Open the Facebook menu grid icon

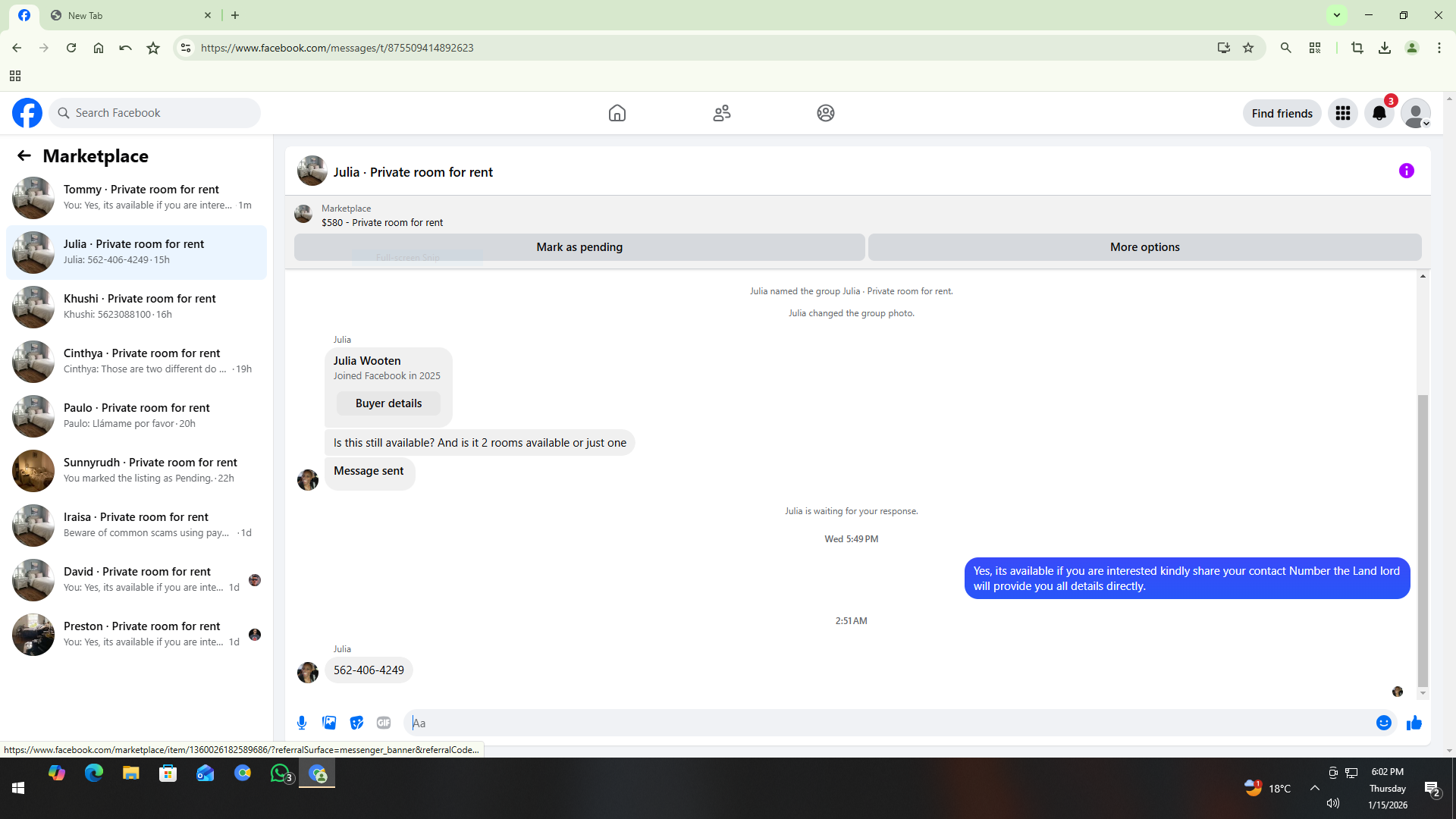(x=1342, y=113)
